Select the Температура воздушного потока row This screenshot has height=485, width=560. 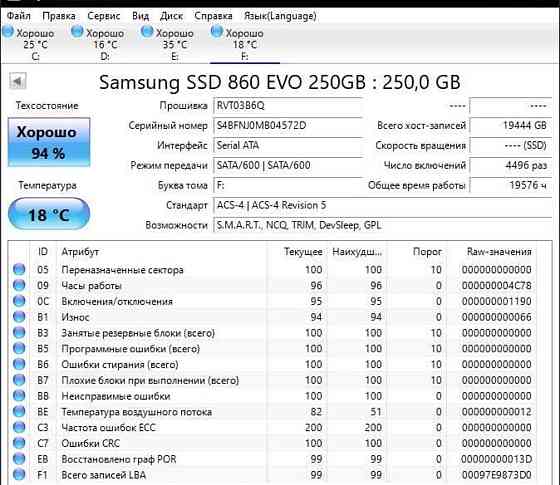point(272,411)
